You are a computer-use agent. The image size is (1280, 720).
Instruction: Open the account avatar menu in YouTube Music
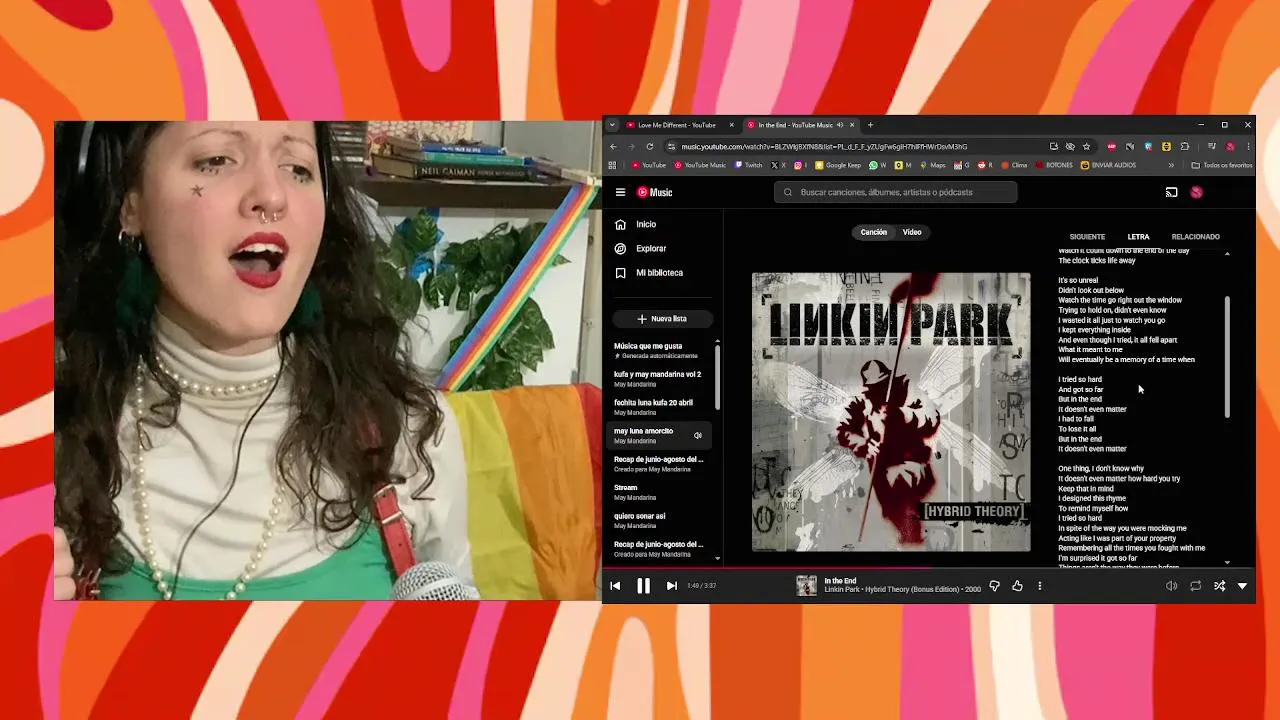coord(1196,192)
